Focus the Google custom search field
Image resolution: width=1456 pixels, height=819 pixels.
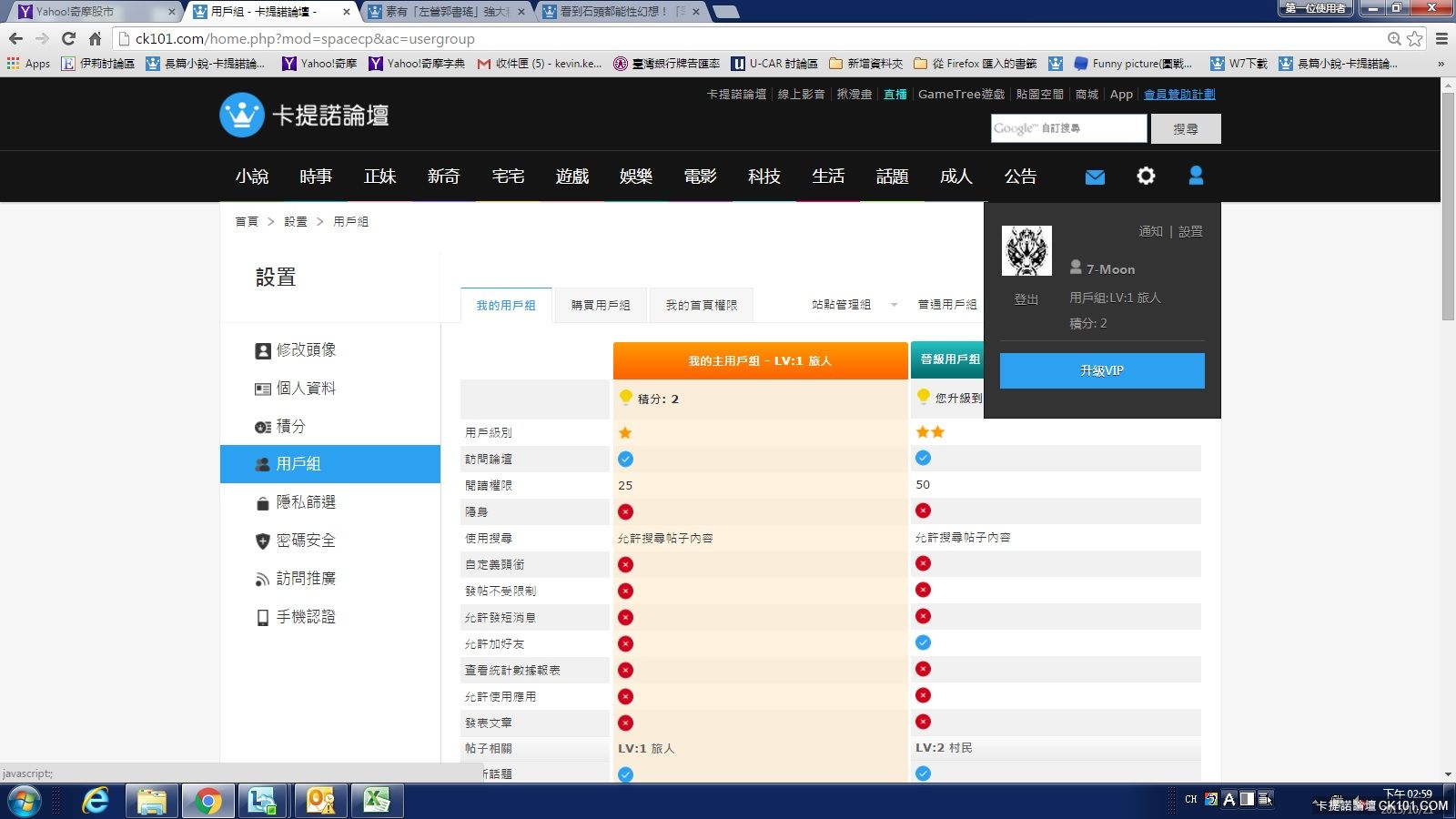[1069, 128]
